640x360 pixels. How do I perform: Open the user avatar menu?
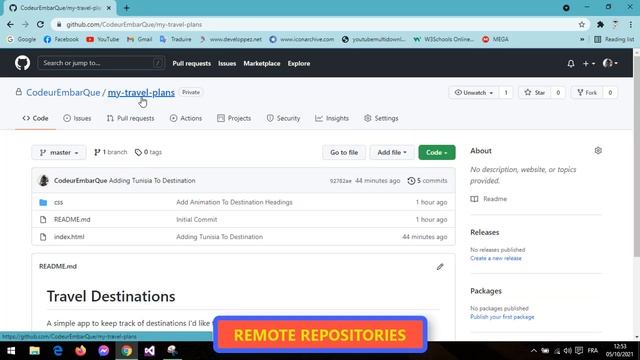click(610, 63)
